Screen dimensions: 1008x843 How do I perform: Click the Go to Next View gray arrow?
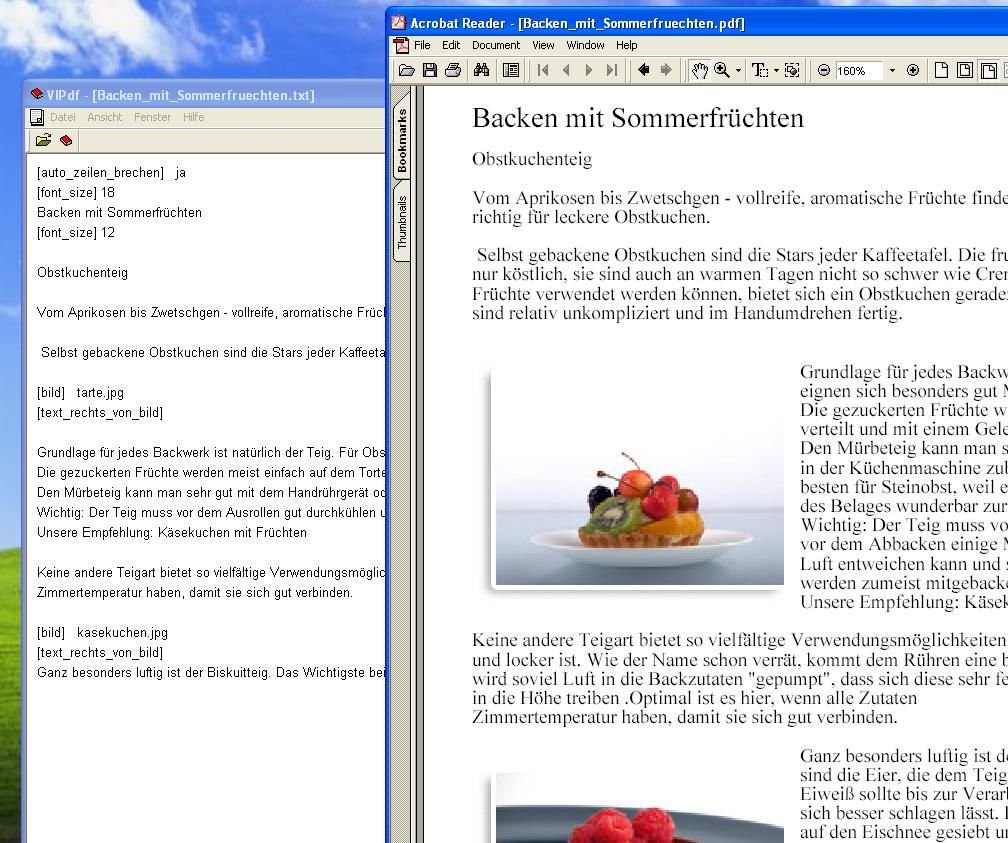click(x=666, y=69)
